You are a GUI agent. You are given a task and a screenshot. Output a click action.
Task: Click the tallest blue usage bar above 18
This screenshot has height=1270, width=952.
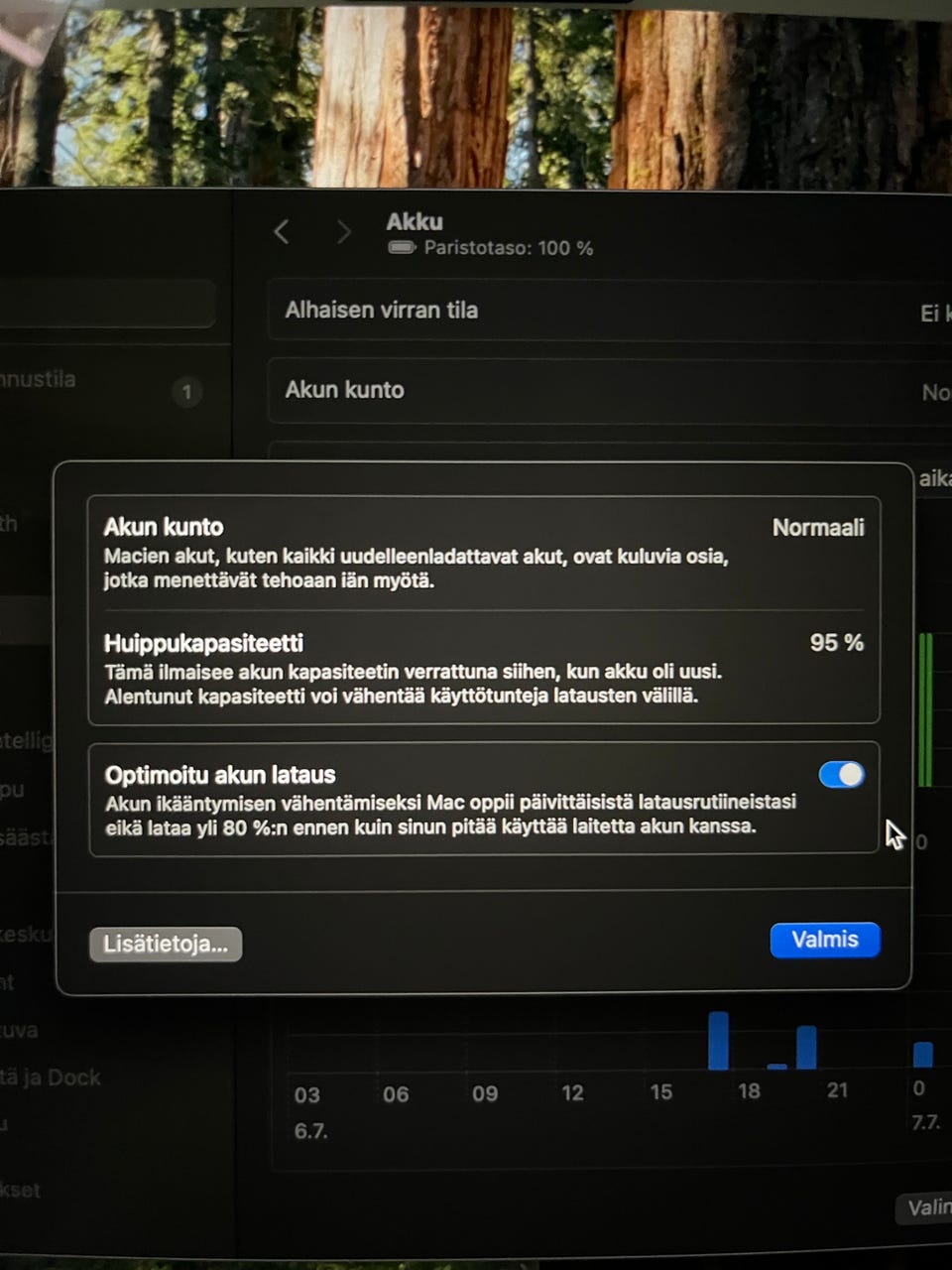pos(718,1040)
